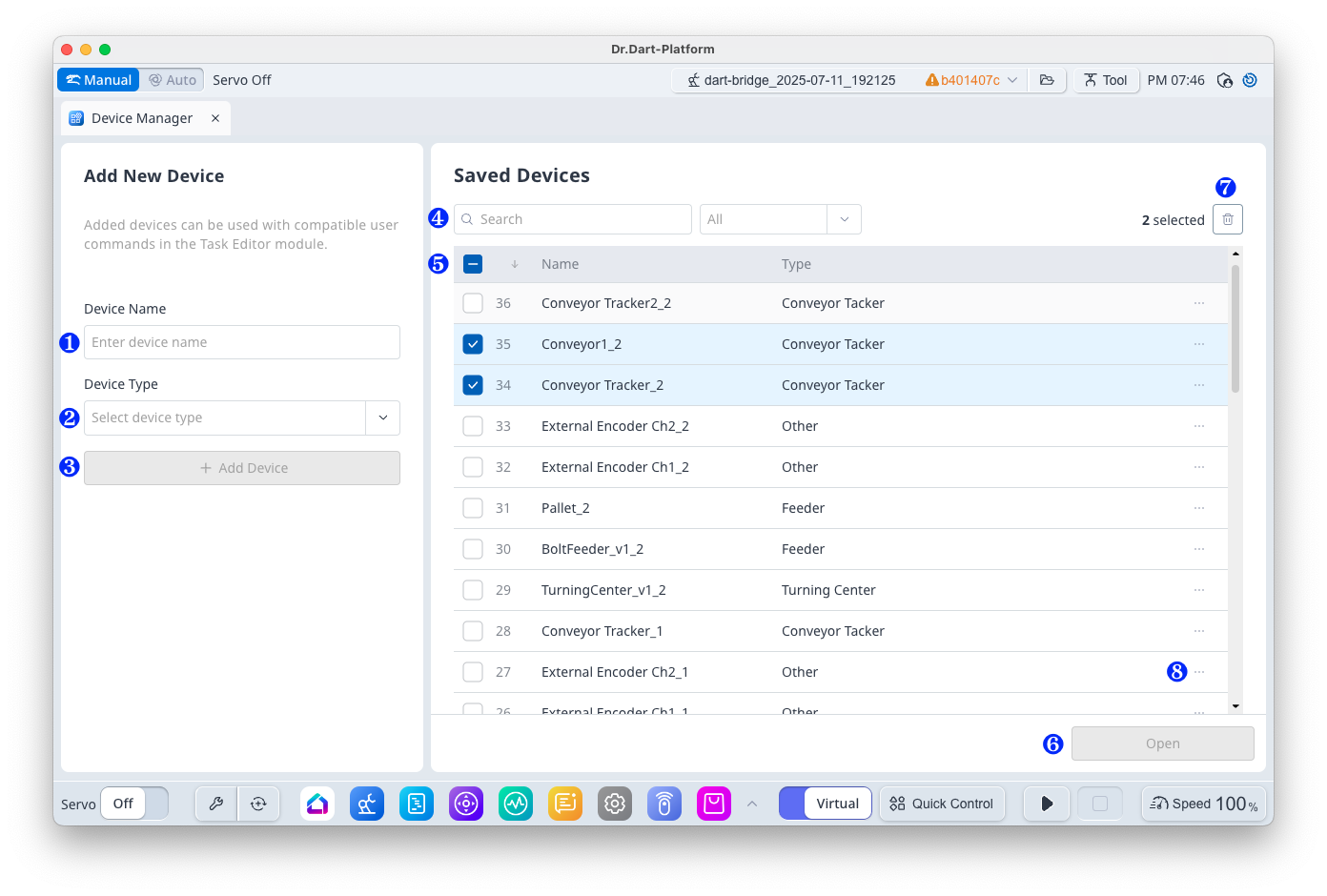Viewport: 1327px width, 896px height.
Task: Expand the dart-bridge project dropdown chevron
Action: pyautogui.click(x=1012, y=80)
